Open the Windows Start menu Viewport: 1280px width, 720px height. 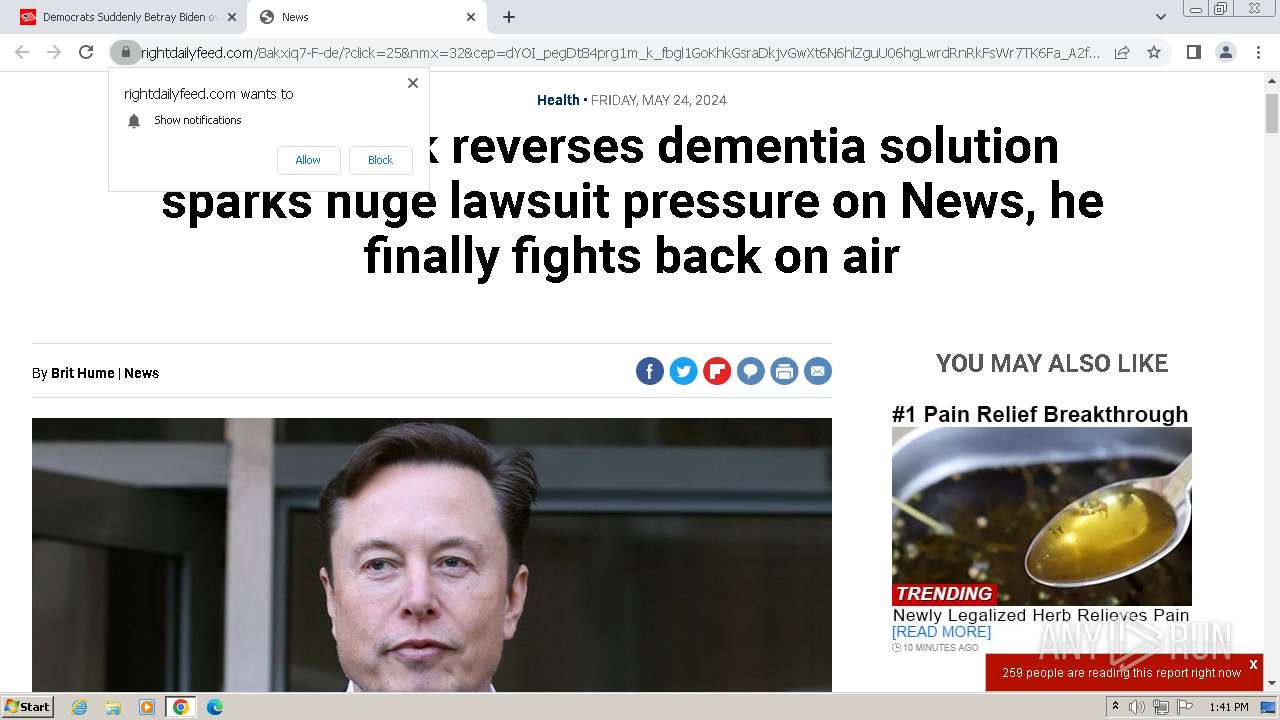(27, 707)
